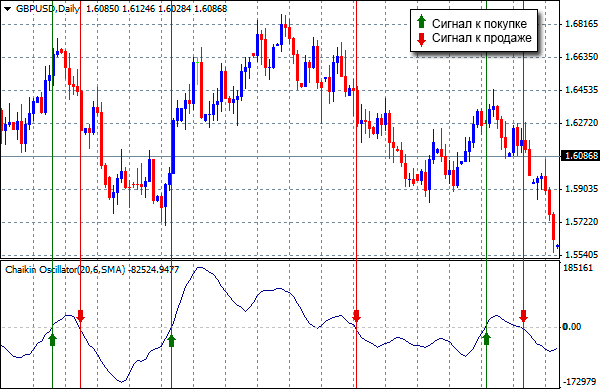Click the 1.59035 price axis label

[581, 189]
